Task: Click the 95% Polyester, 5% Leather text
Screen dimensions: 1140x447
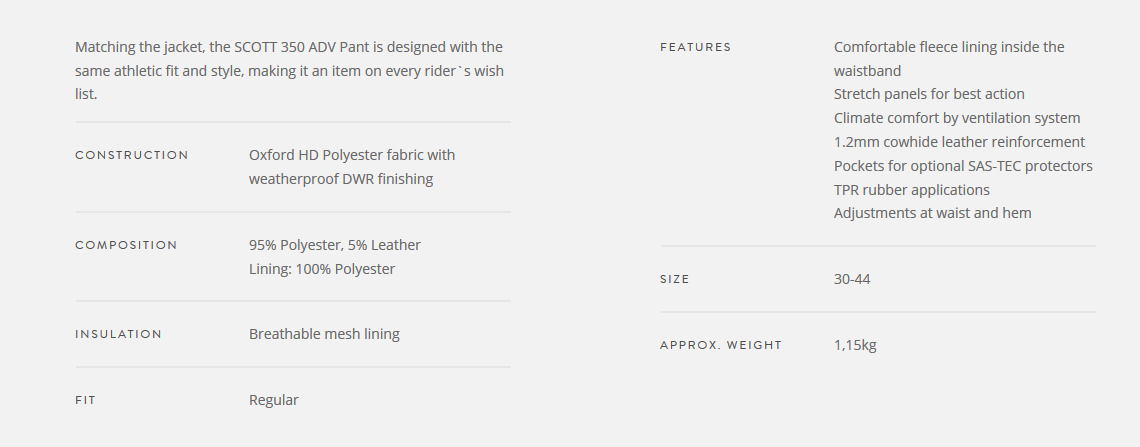Action: 334,245
